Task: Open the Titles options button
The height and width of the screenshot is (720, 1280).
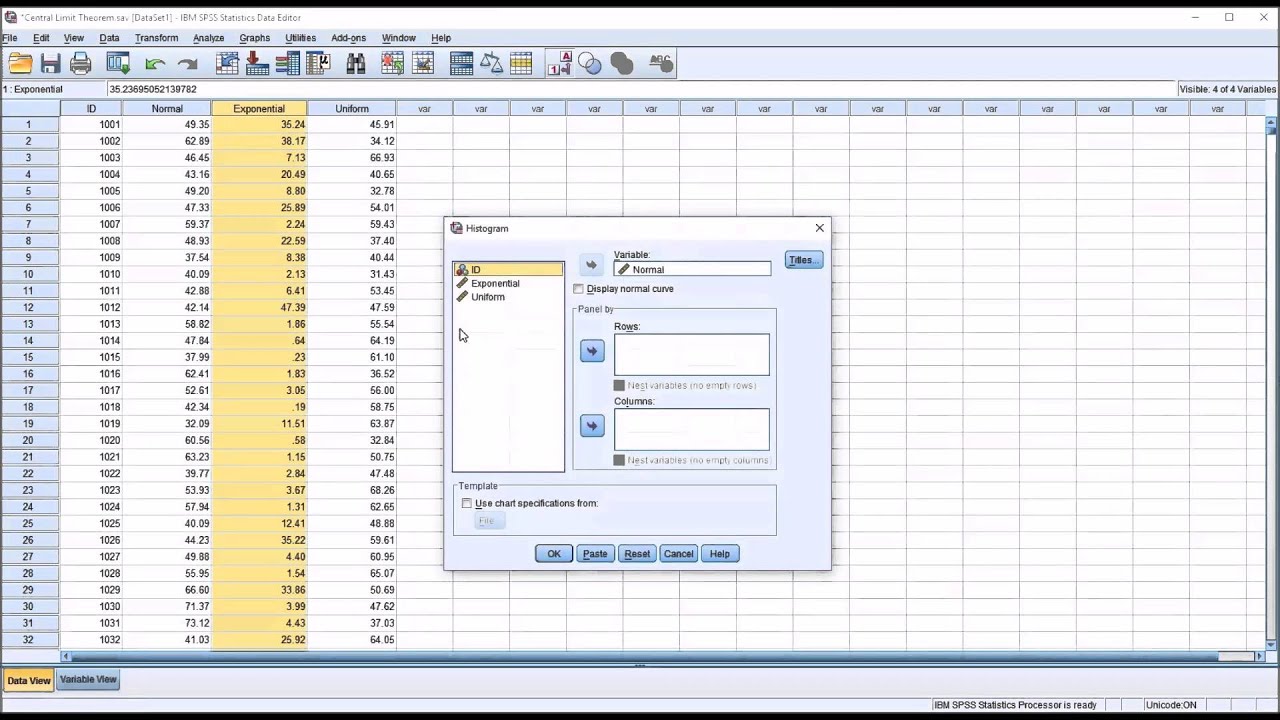Action: (x=804, y=260)
